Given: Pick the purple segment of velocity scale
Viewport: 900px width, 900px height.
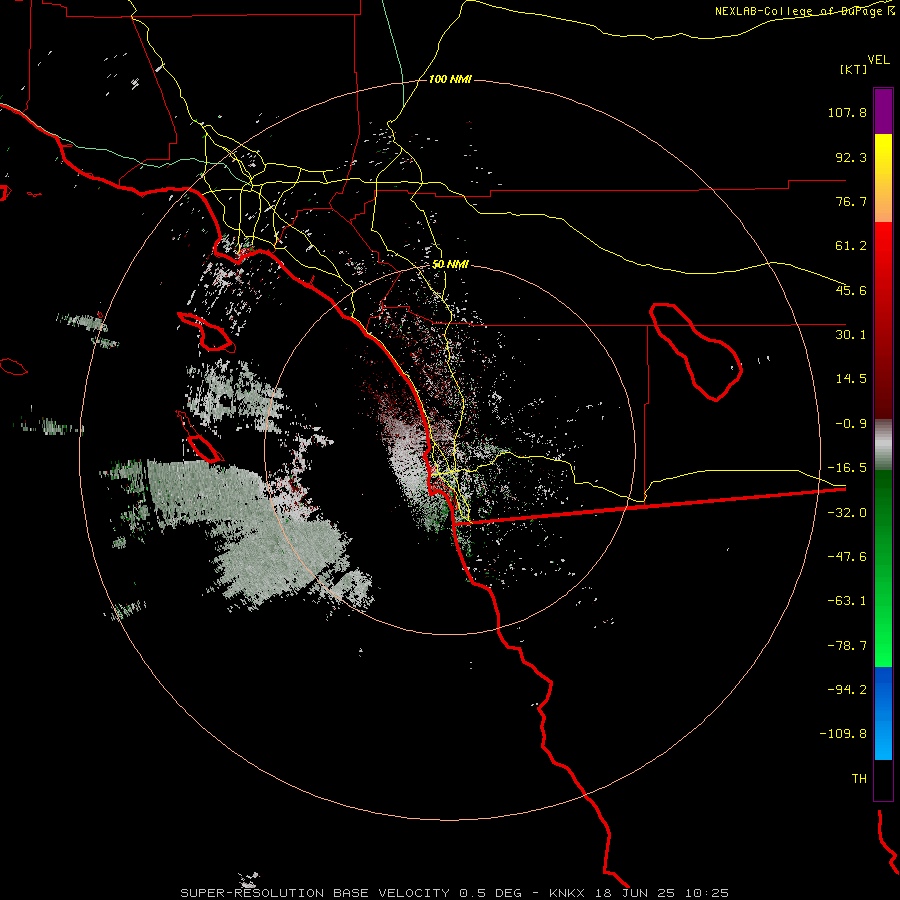Looking at the screenshot, I should coord(883,111).
